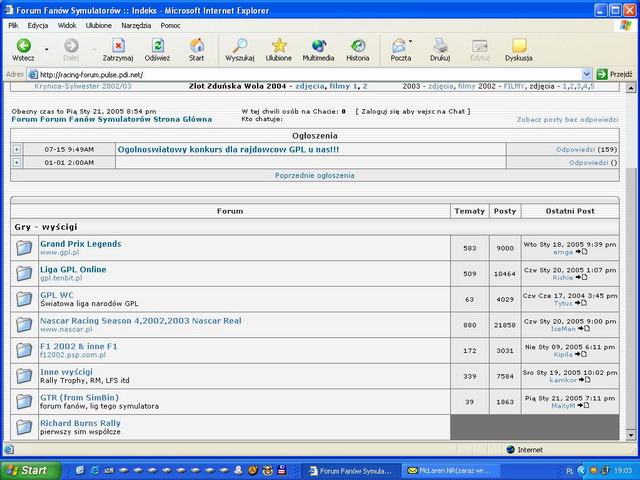Open the Ulubione menu in menu bar
This screenshot has width=640, height=480.
98,25
